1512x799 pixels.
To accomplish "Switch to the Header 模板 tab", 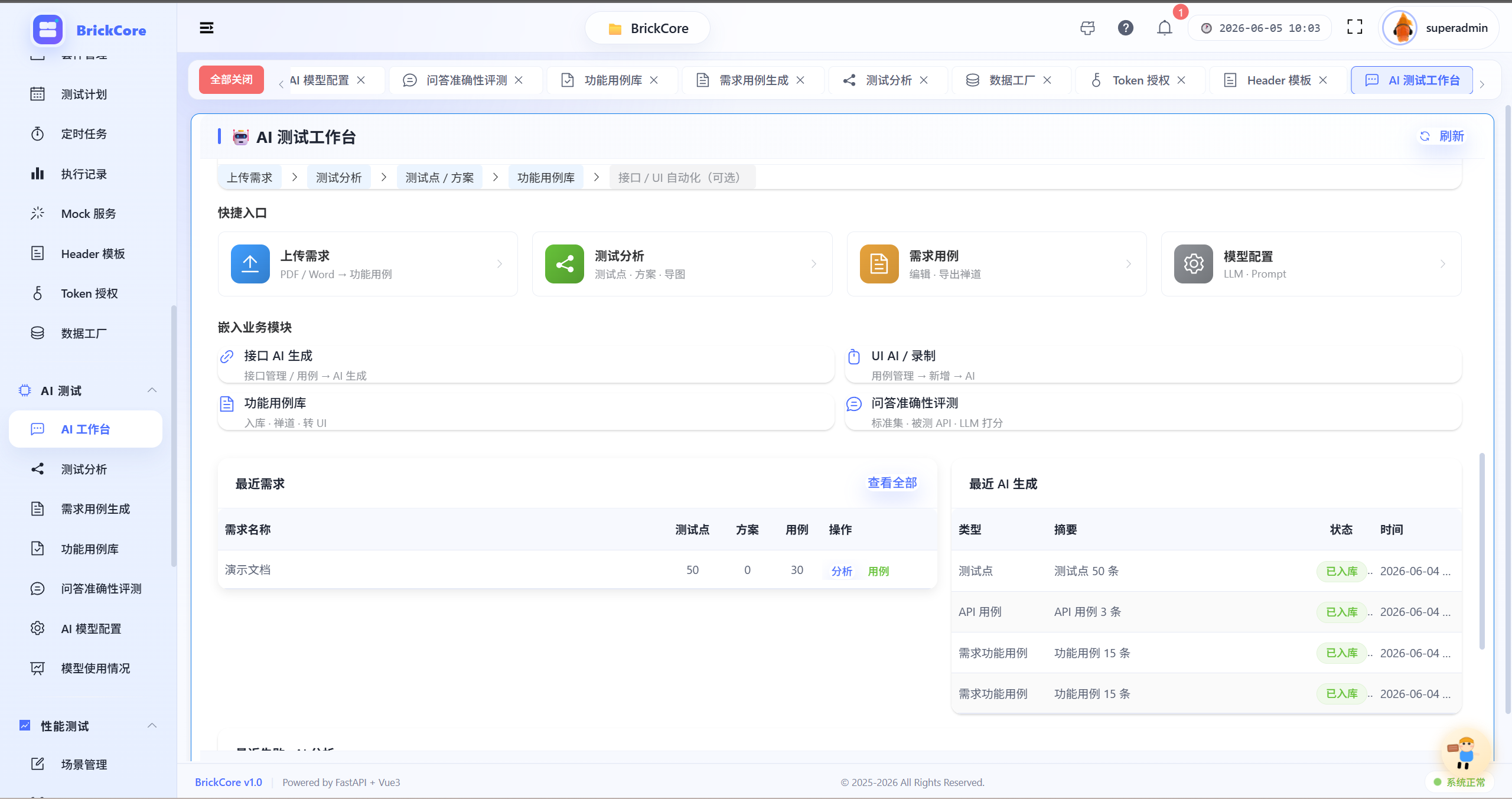I will pyautogui.click(x=1279, y=80).
